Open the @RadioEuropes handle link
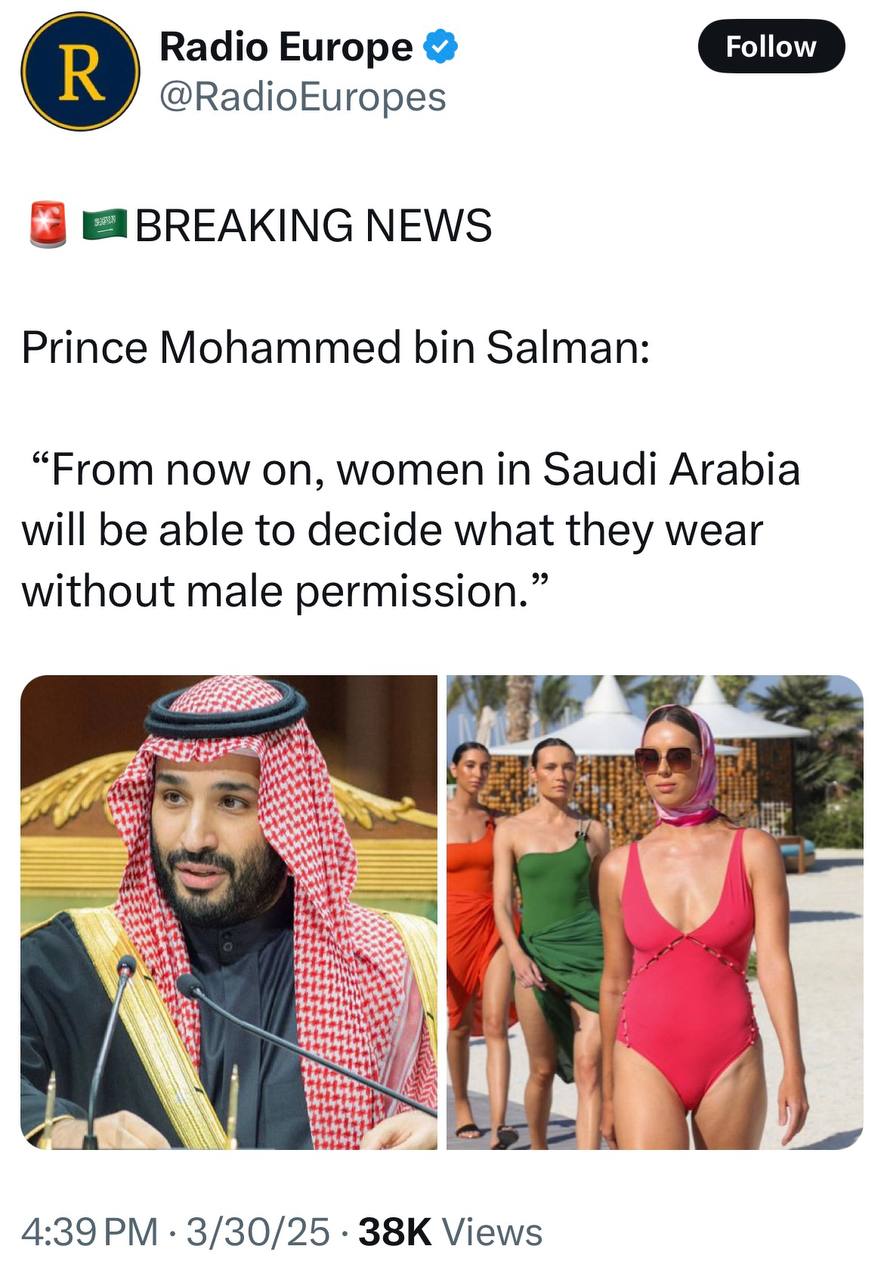 pos(302,97)
